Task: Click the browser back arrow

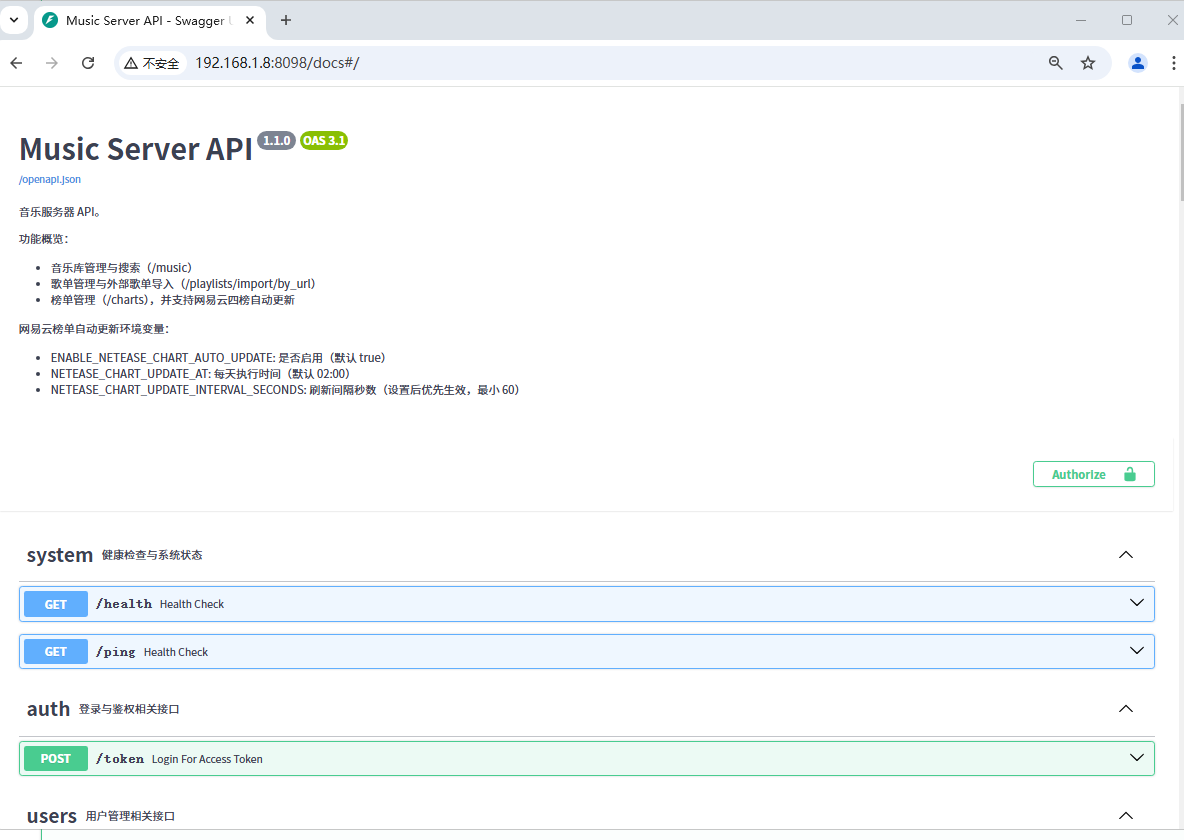Action: click(16, 62)
